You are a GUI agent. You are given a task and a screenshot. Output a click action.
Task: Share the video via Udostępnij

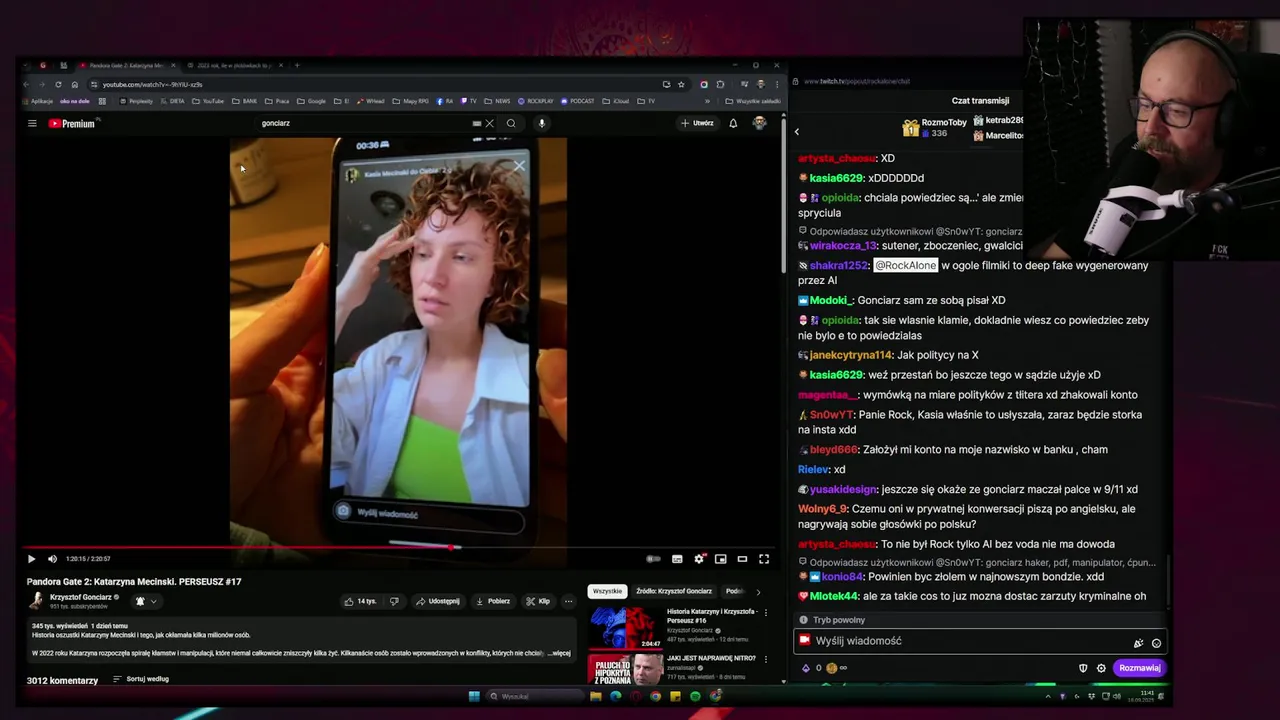click(438, 601)
